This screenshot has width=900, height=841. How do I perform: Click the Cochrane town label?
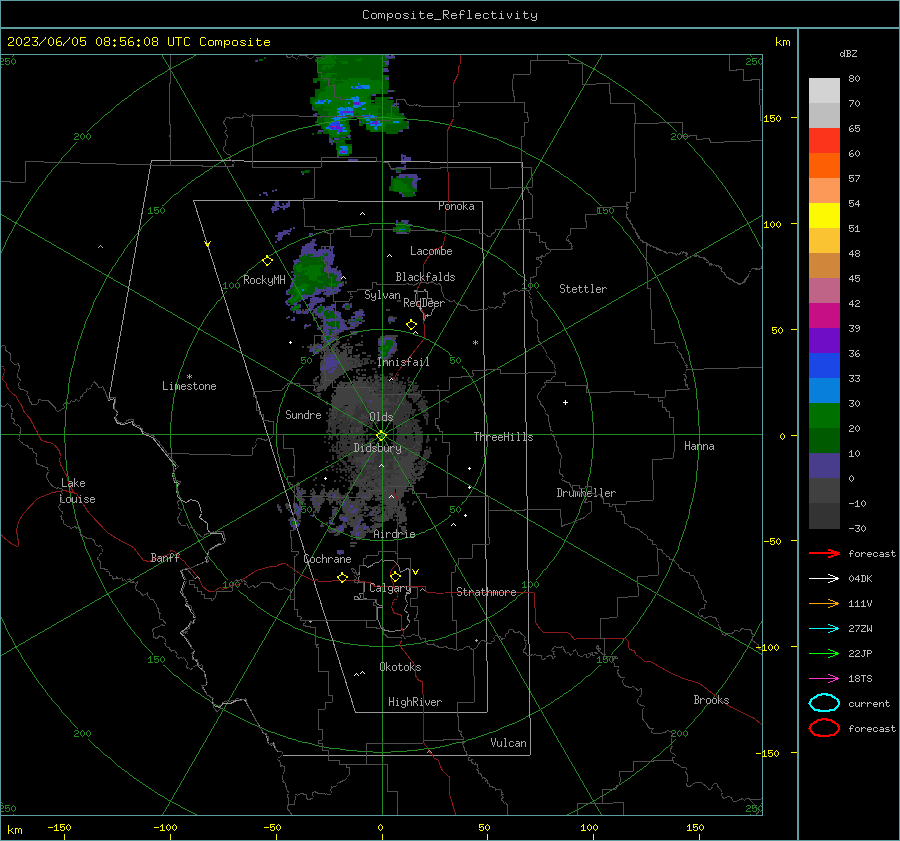(327, 559)
